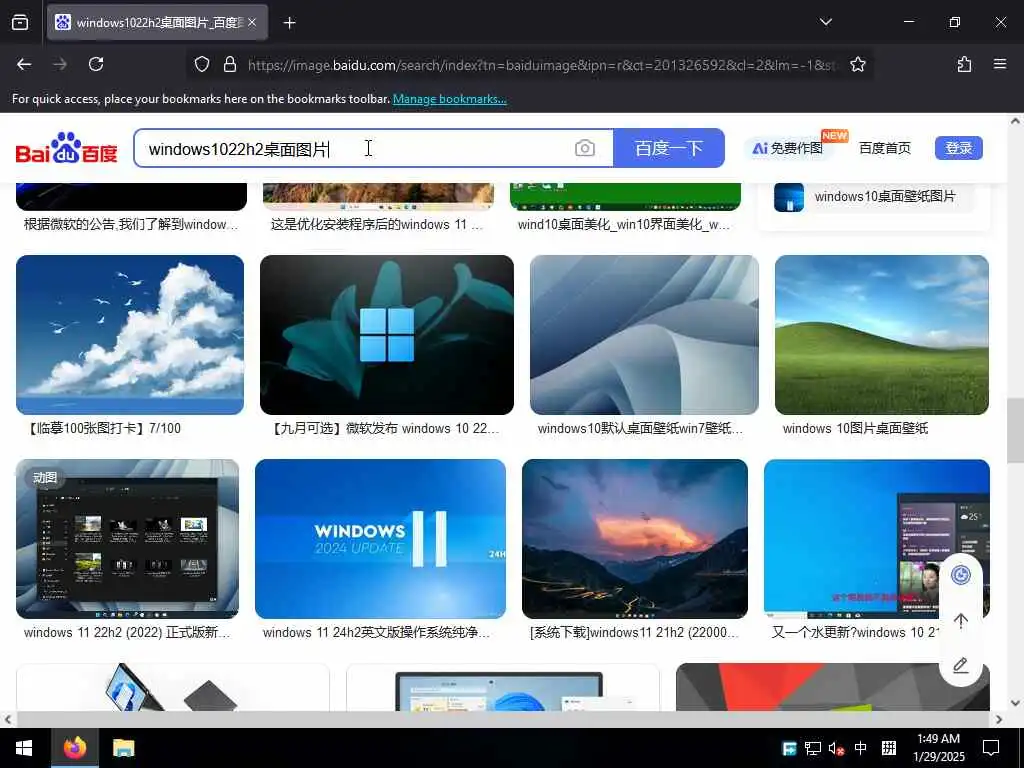Open the sunset mountain valley wallpaper image
1024x768 pixels.
tap(635, 539)
